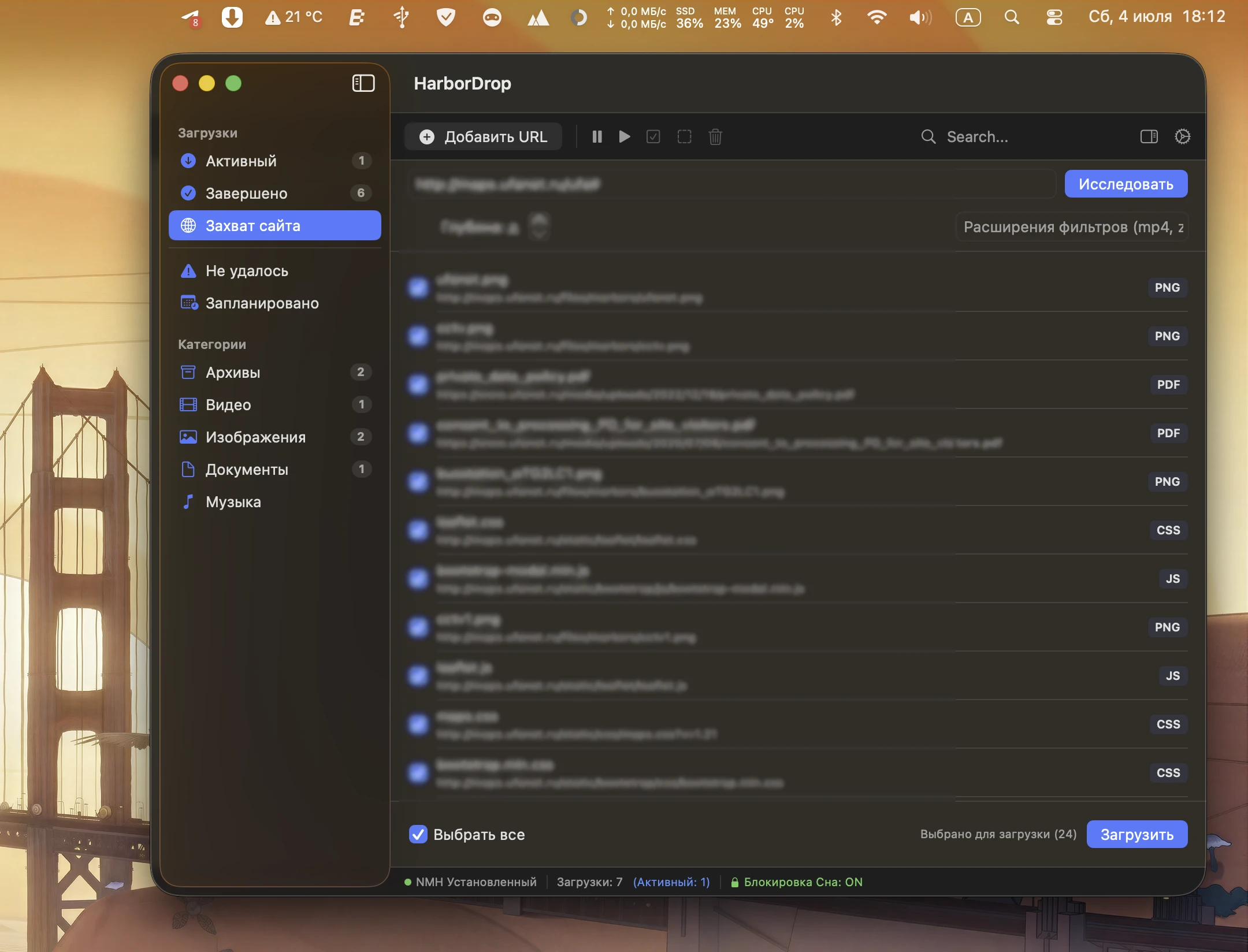The width and height of the screenshot is (1248, 952).
Task: Uncheck the ufanet.png file checkbox
Action: click(418, 288)
